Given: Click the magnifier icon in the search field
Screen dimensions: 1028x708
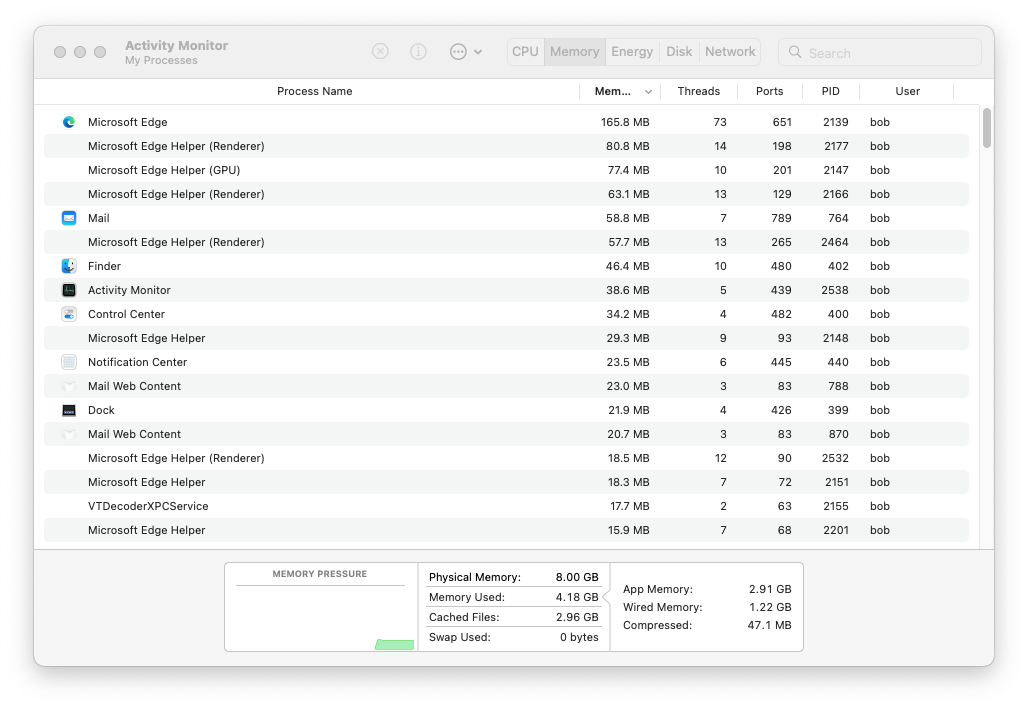Looking at the screenshot, I should (x=795, y=52).
